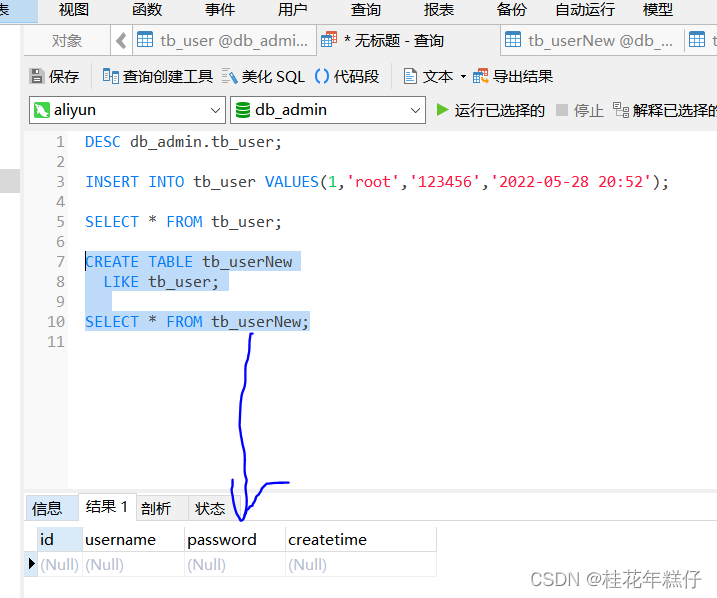Viewport: 717px width, 598px height.
Task: Open the 用户 menu
Action: pos(293,9)
